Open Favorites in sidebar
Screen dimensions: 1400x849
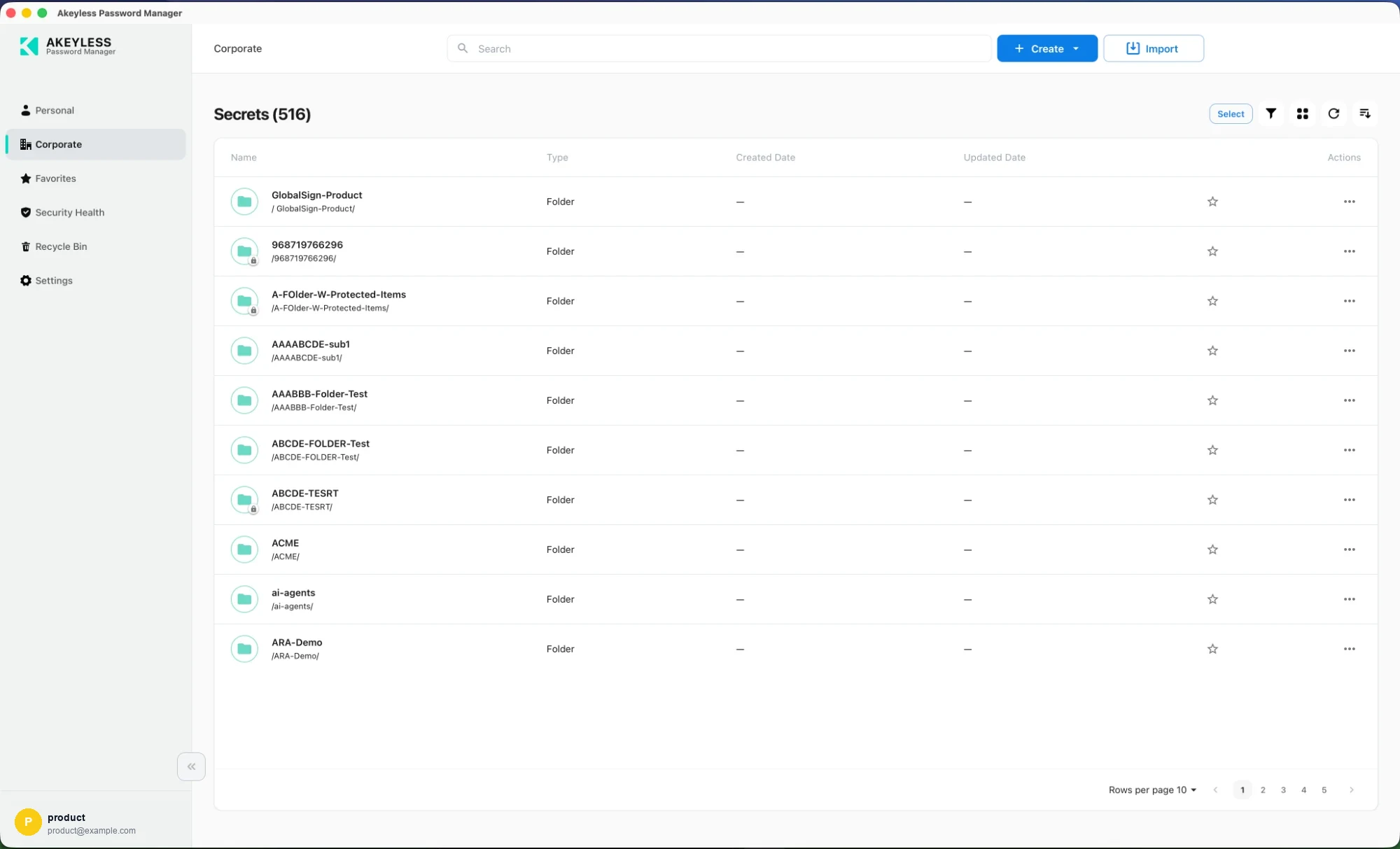click(96, 178)
